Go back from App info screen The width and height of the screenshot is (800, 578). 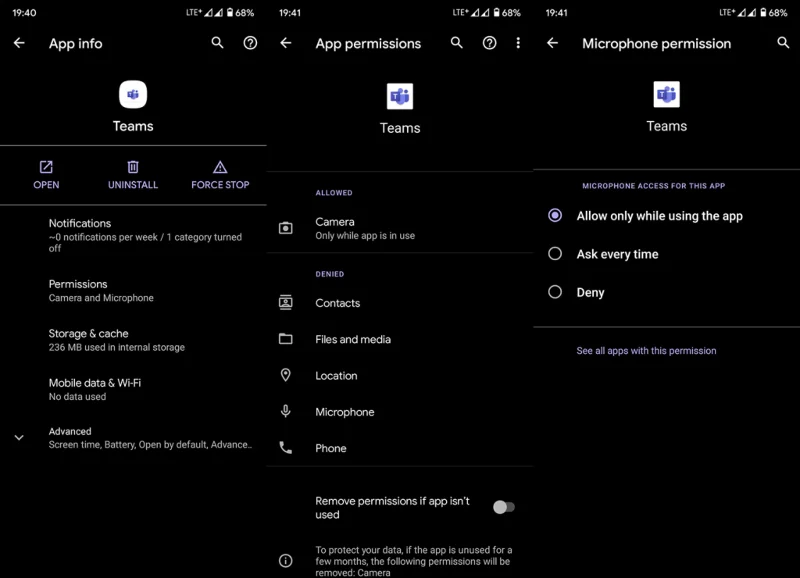(19, 43)
